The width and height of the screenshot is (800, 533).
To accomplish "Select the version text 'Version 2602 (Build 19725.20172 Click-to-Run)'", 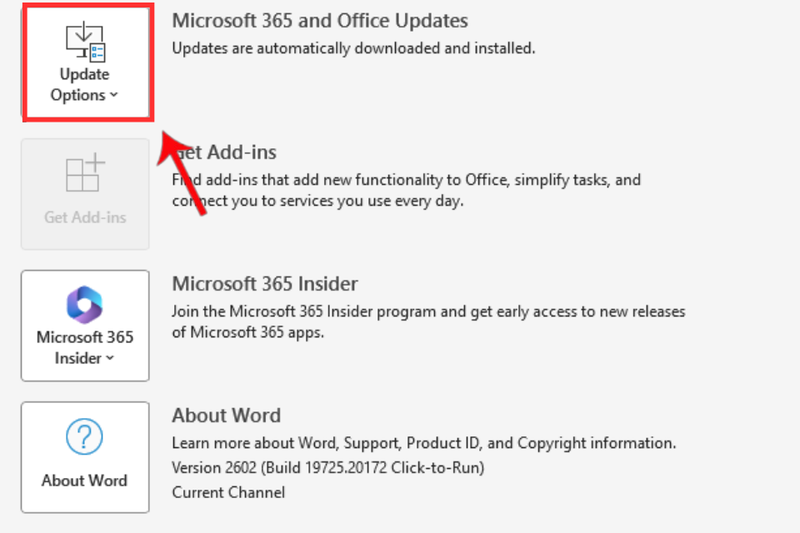I will coord(328,468).
